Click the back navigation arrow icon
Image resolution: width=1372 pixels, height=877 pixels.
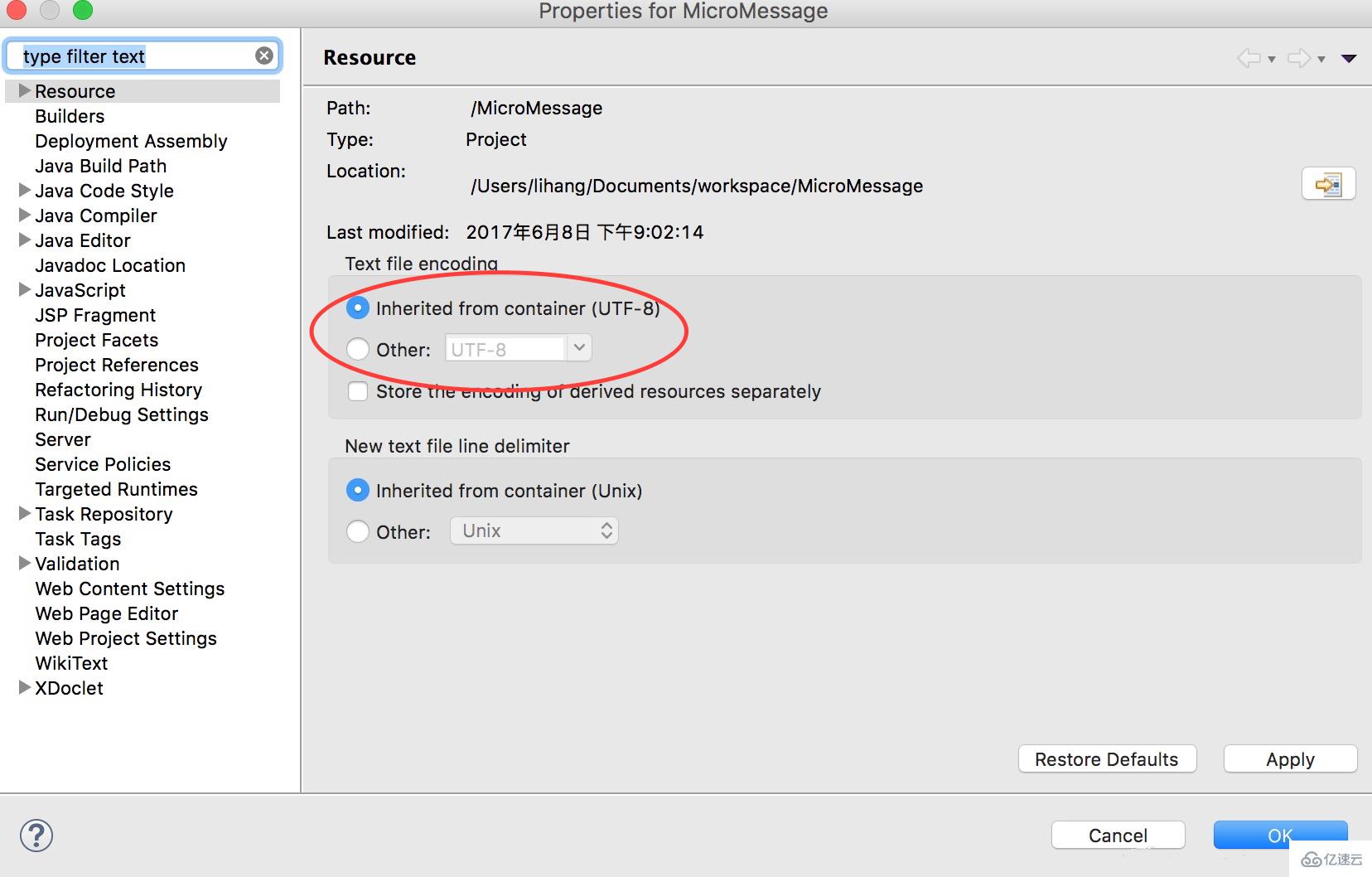pyautogui.click(x=1249, y=58)
